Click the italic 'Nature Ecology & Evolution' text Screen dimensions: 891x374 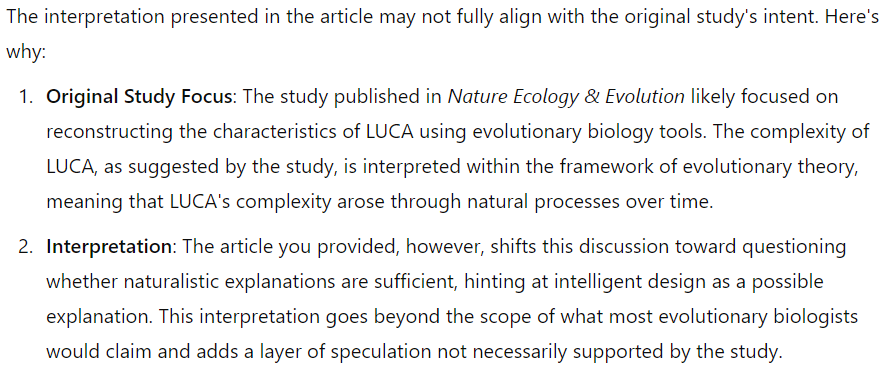[566, 97]
